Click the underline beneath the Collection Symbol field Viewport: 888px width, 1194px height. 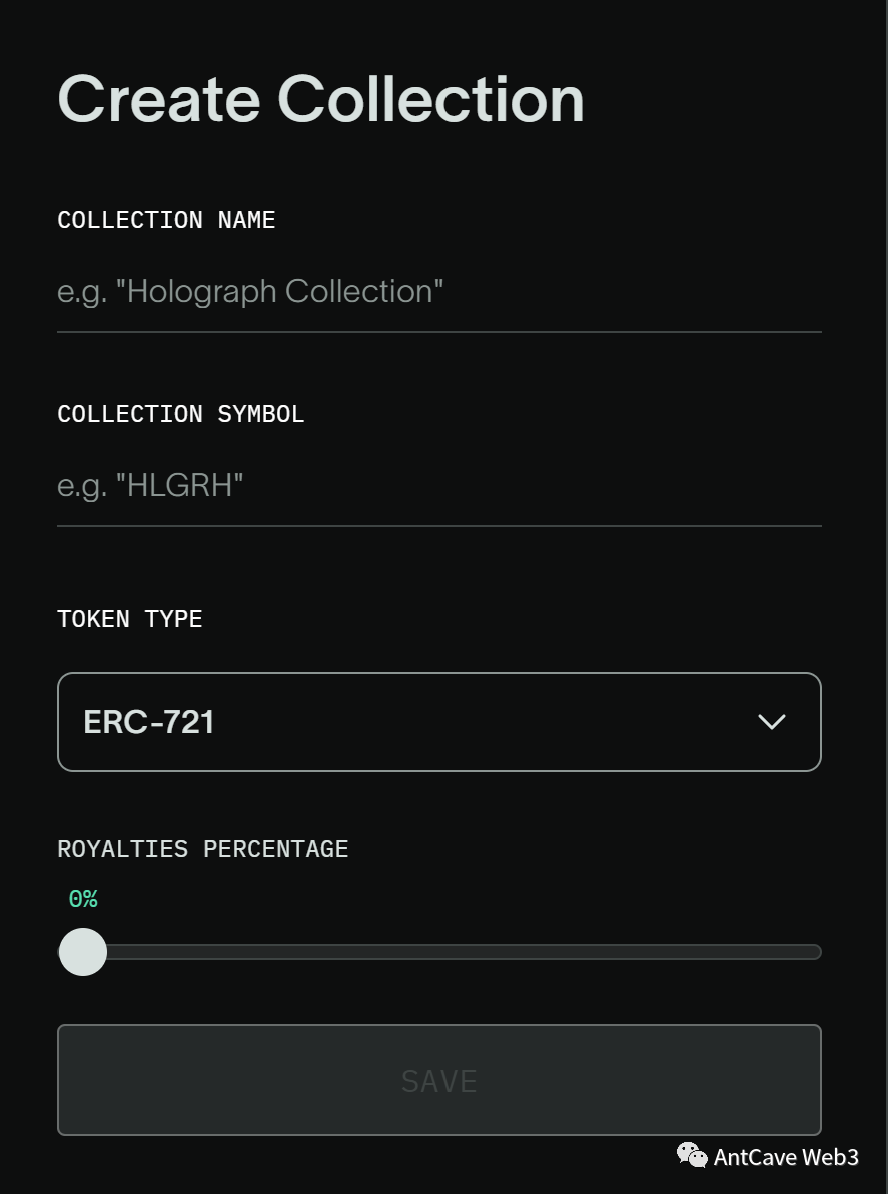pyautogui.click(x=438, y=525)
